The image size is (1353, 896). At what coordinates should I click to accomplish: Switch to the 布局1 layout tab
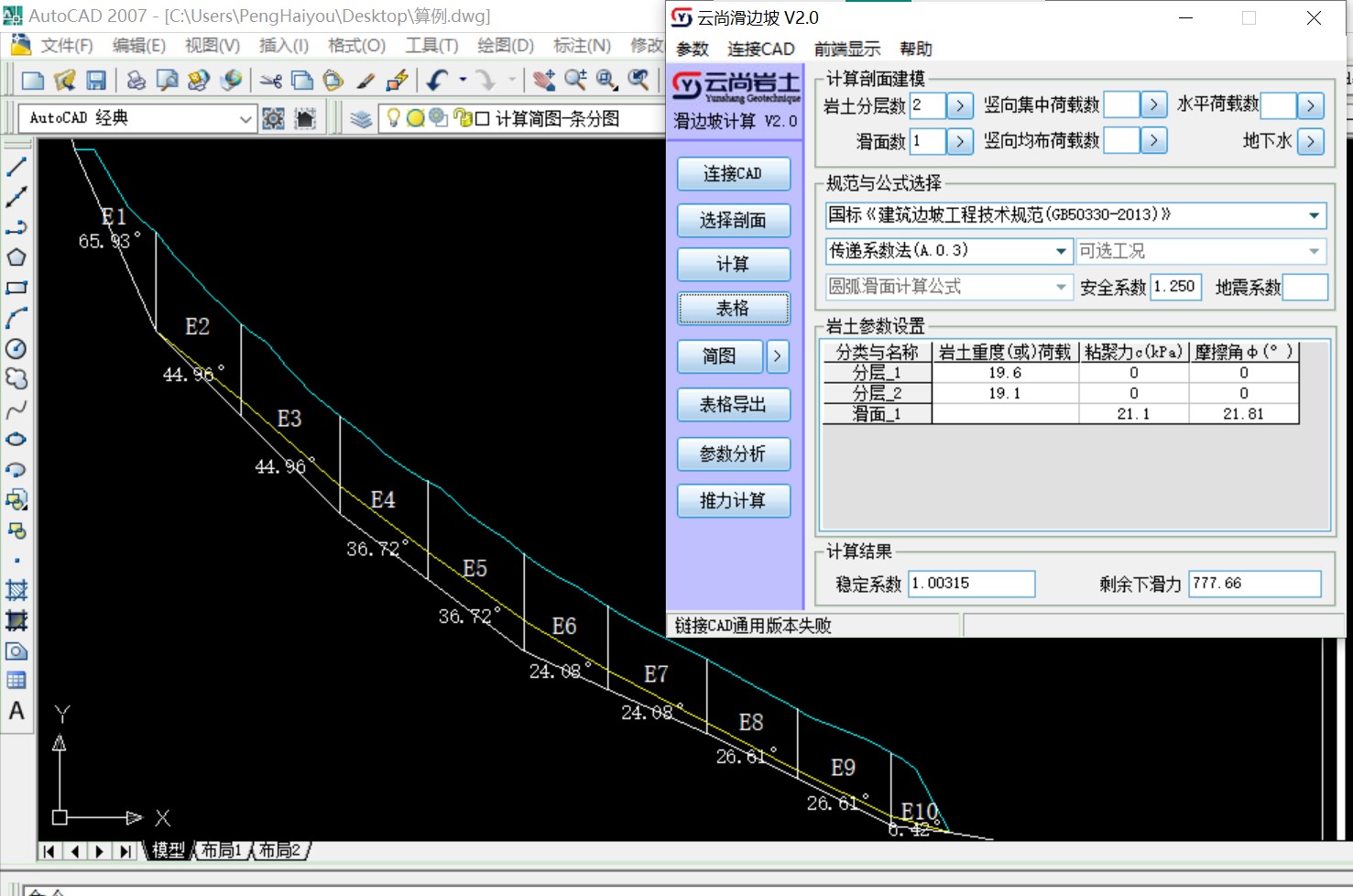point(222,850)
